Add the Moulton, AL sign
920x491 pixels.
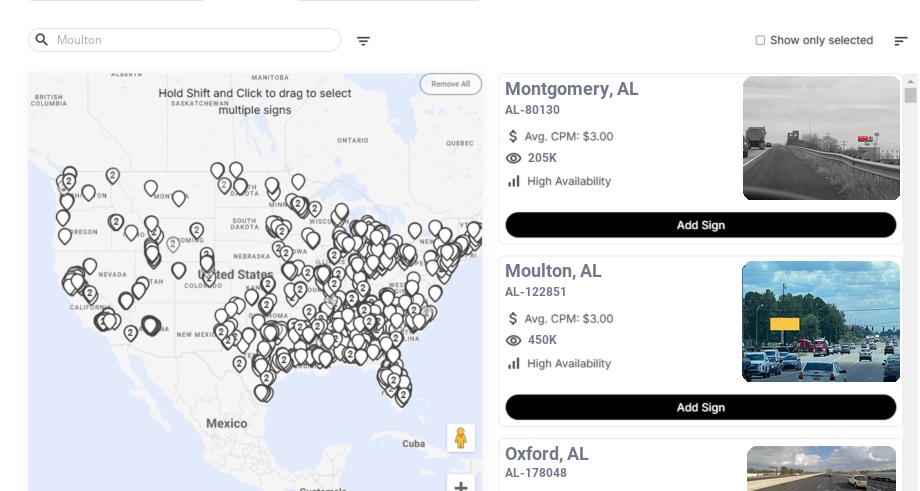pos(700,407)
